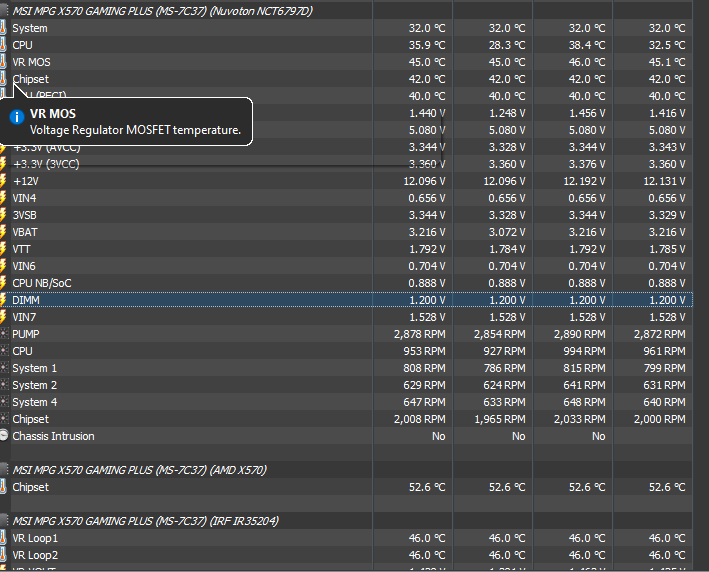Select the IRF IR35204 sensor group header
Viewport: 709px width, 572px height.
click(145, 521)
